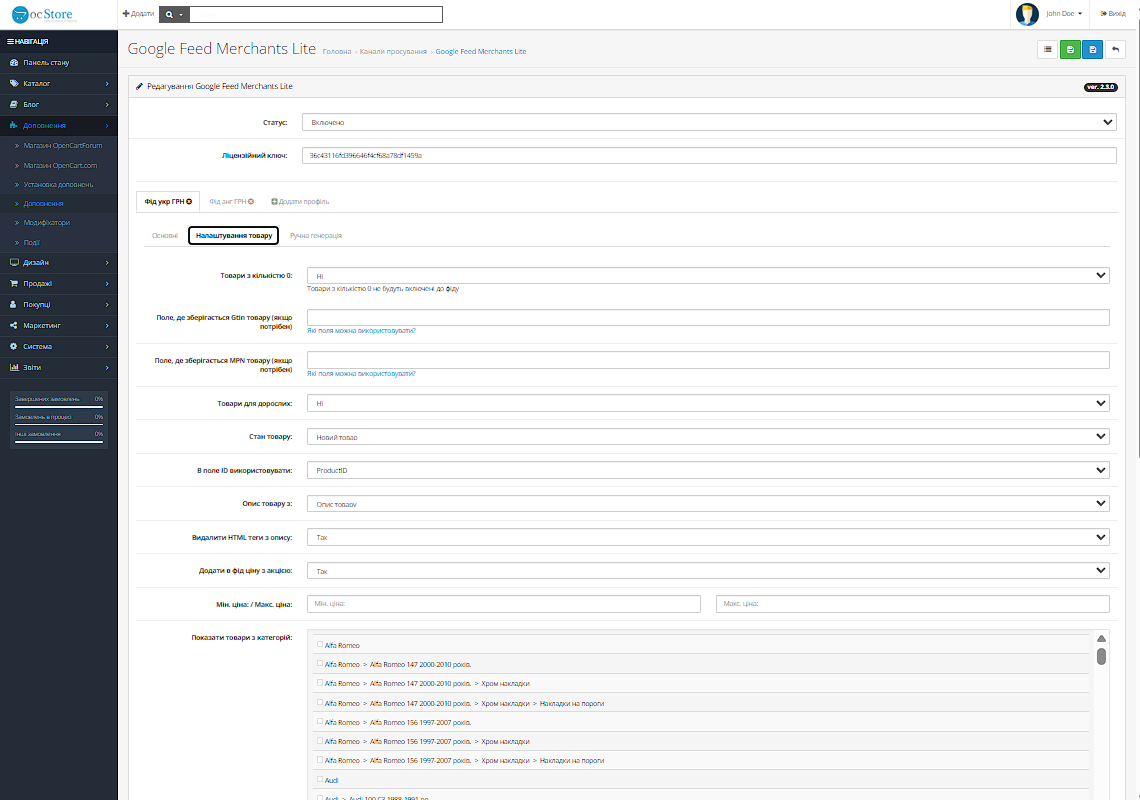Open the Статус dropdown
1140x800 pixels.
(709, 122)
